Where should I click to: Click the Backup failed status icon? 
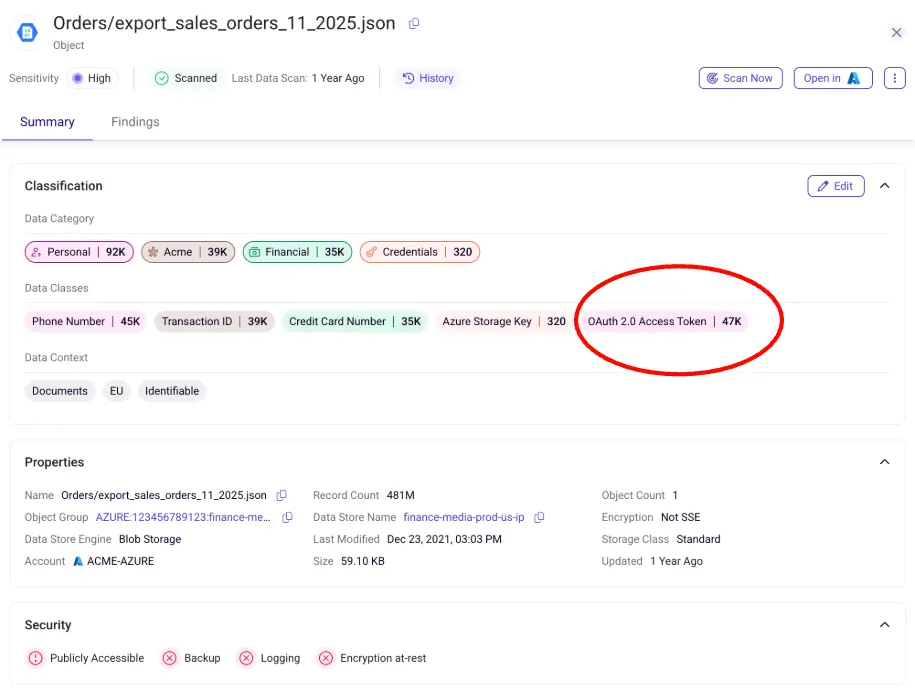click(169, 658)
